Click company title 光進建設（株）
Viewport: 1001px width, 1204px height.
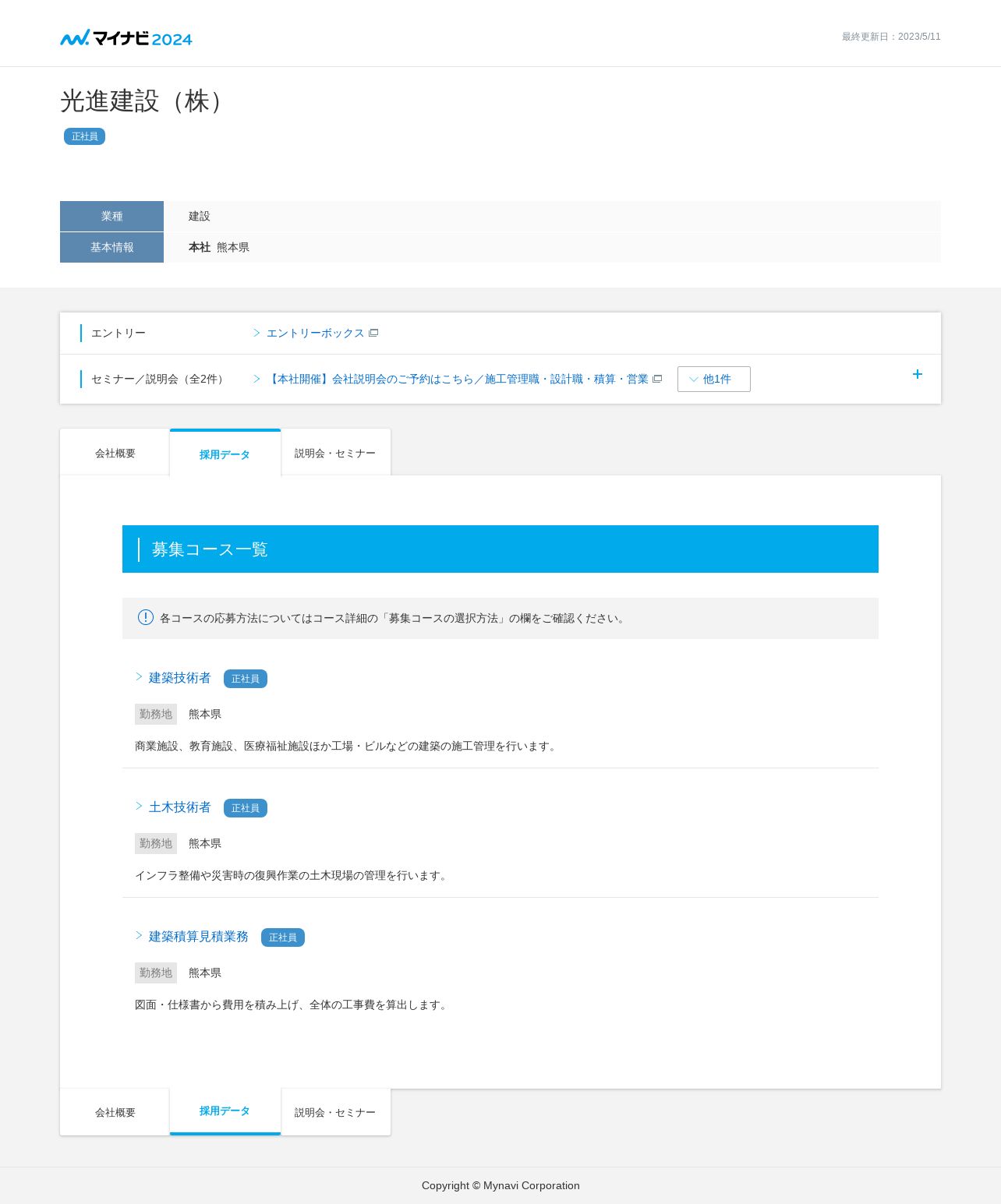(x=147, y=101)
